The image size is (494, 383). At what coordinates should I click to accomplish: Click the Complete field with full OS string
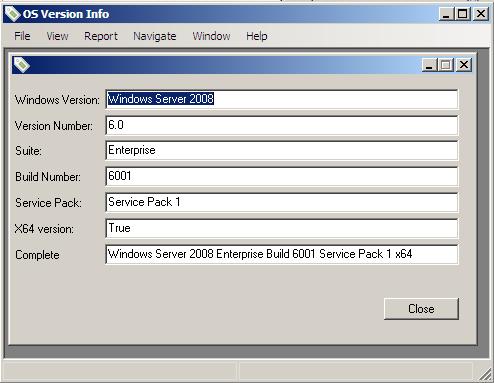click(282, 254)
